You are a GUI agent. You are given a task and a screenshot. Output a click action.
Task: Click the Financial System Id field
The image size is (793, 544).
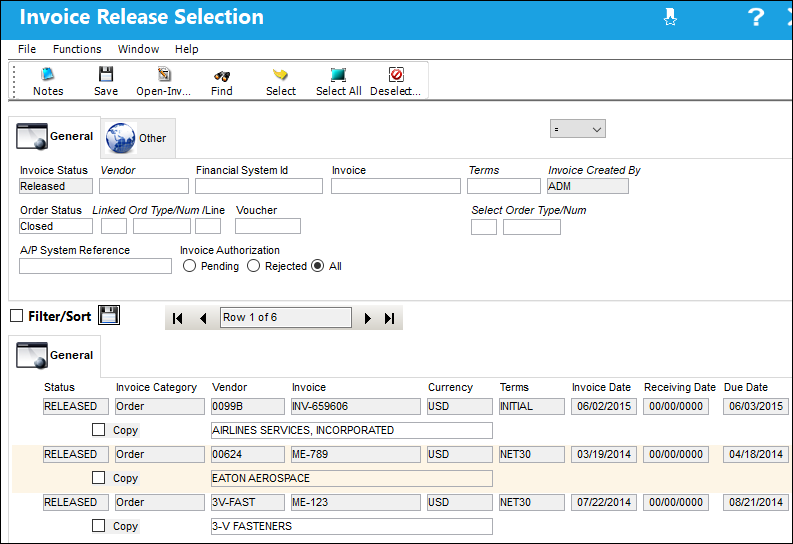click(259, 186)
